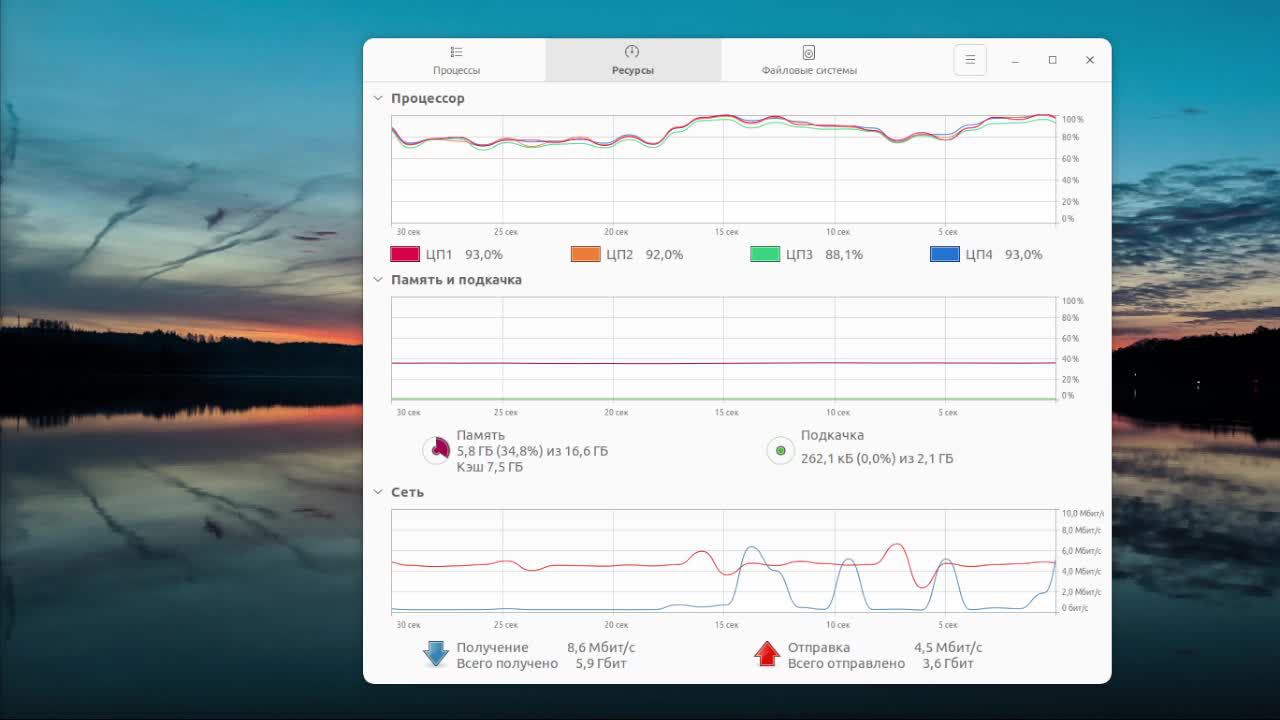Switch to the Процессы tab
The width and height of the screenshot is (1280, 720).
[456, 60]
